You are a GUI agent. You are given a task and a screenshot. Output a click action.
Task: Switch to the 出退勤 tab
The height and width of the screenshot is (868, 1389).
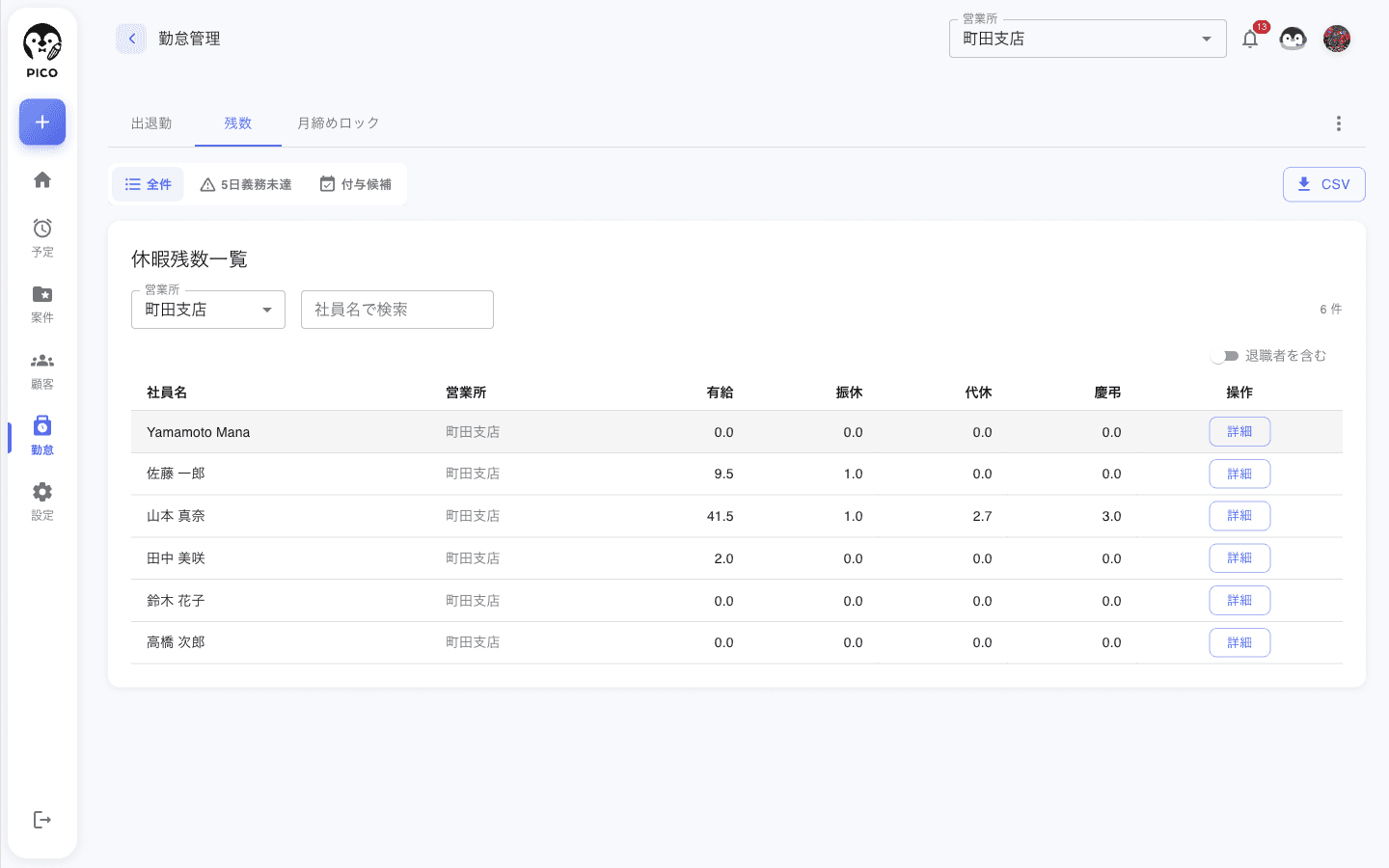click(x=151, y=123)
